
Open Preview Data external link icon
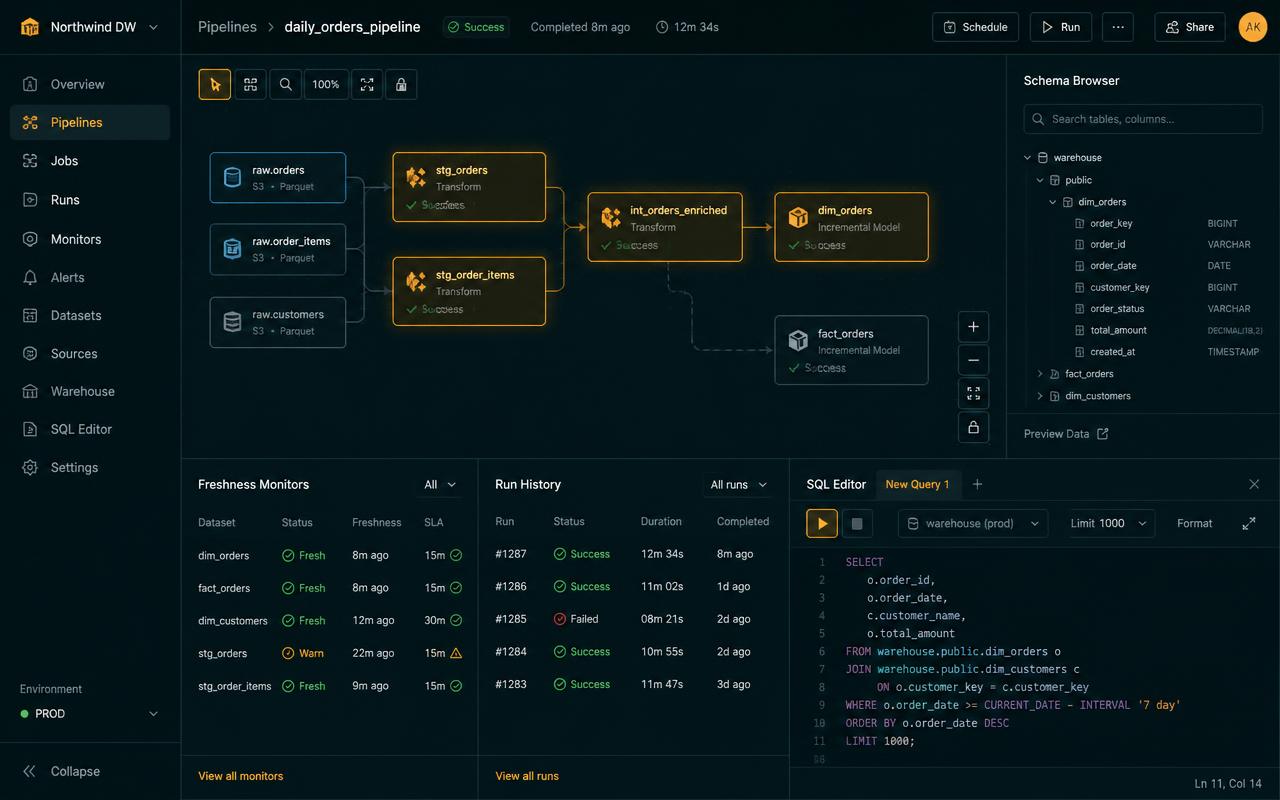pyautogui.click(x=1103, y=434)
